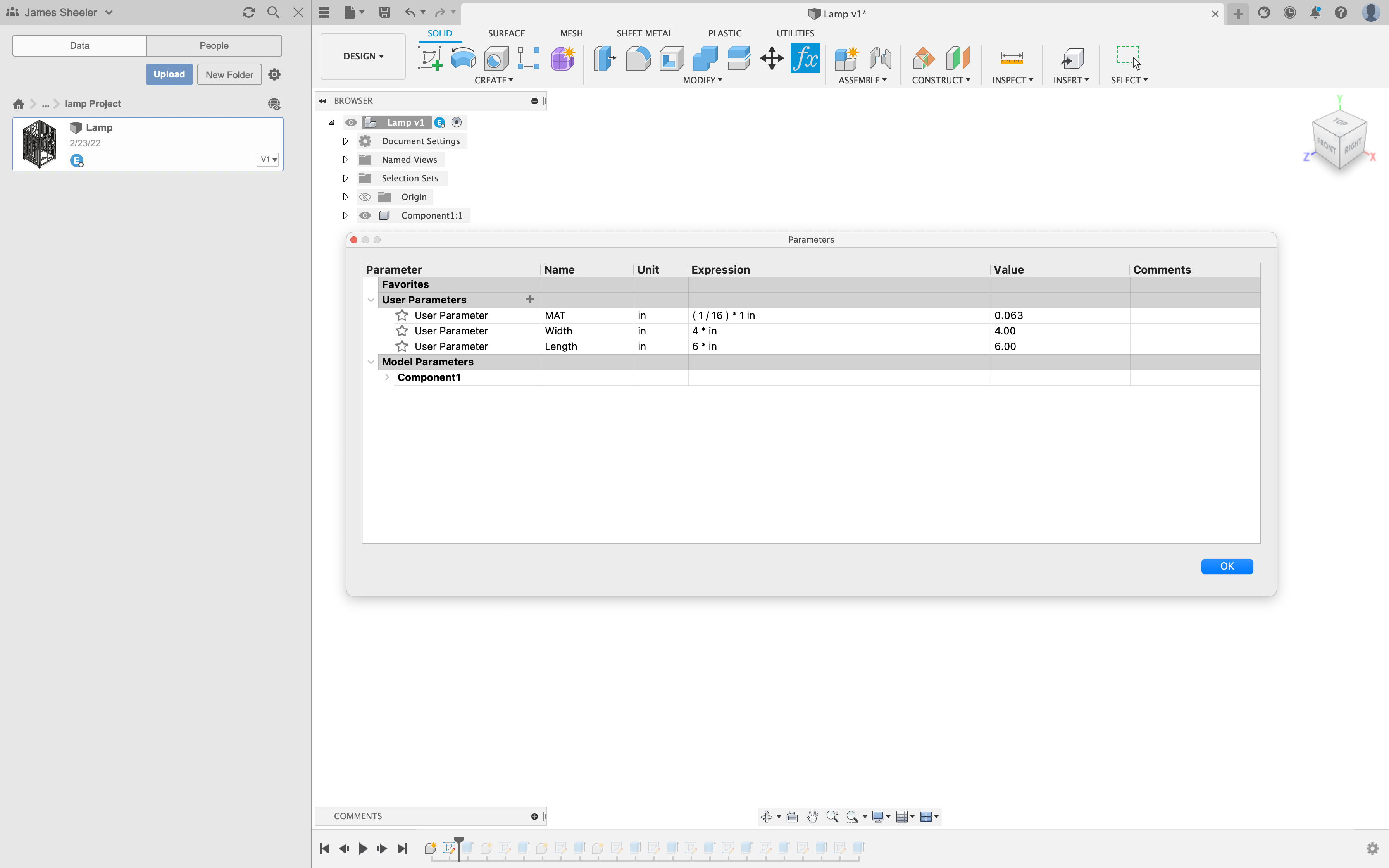Select the Press Pull tool
This screenshot has width=1389, height=868.
click(604, 59)
